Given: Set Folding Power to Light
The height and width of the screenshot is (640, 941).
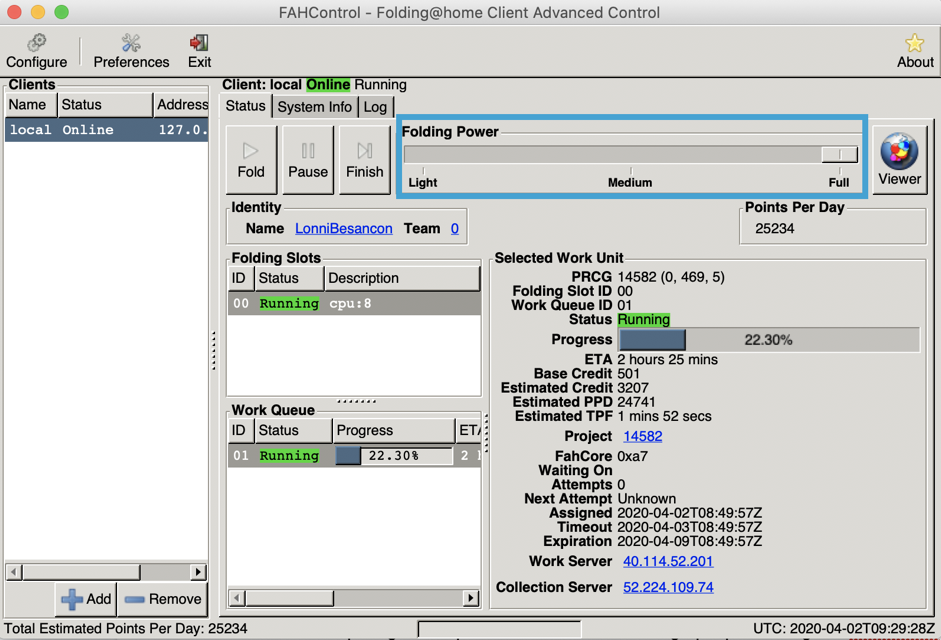Looking at the screenshot, I should (x=422, y=183).
